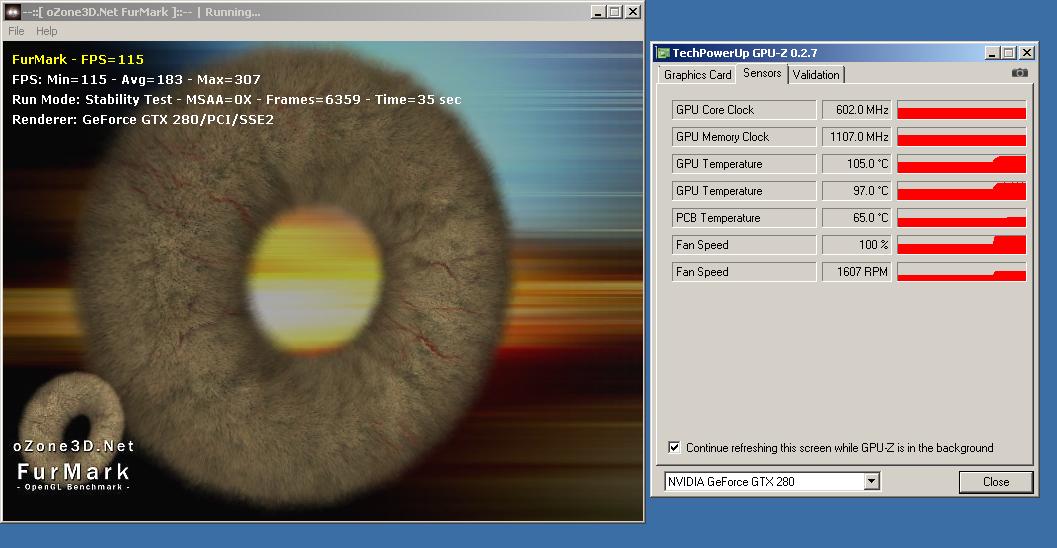Open the Validation tab
The width and height of the screenshot is (1057, 548).
(x=816, y=75)
